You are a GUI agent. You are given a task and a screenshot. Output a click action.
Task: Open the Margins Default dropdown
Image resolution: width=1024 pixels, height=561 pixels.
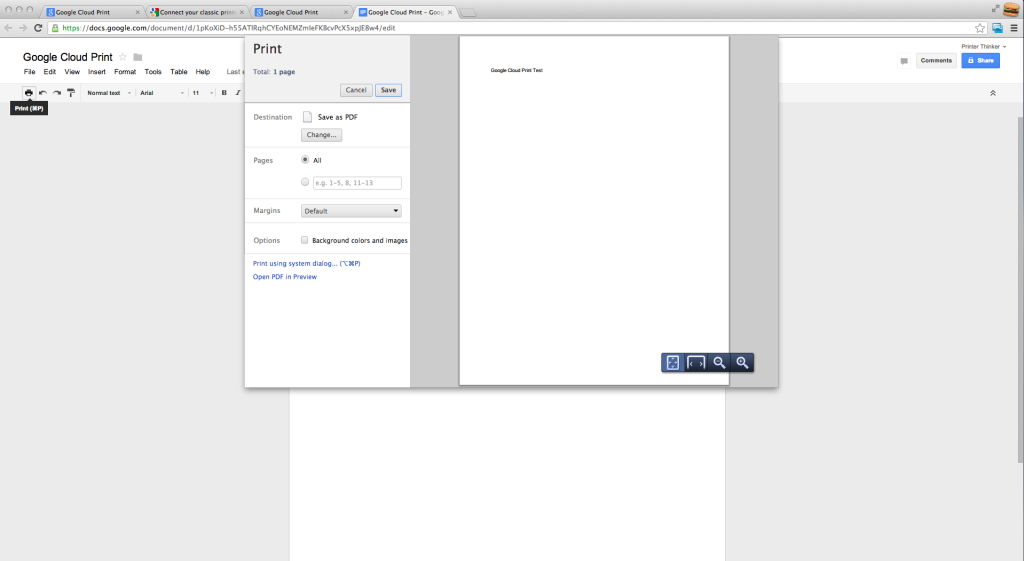coord(351,211)
